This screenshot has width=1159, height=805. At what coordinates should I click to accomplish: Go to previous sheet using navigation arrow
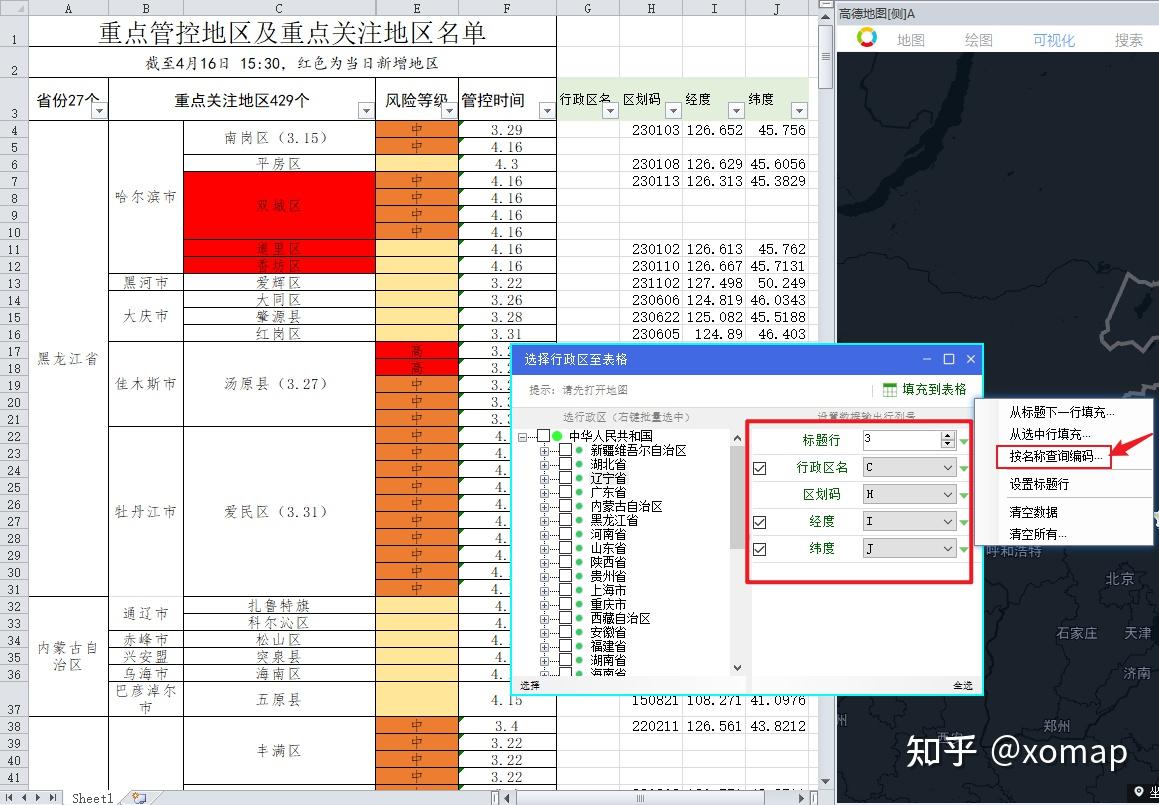pos(25,798)
